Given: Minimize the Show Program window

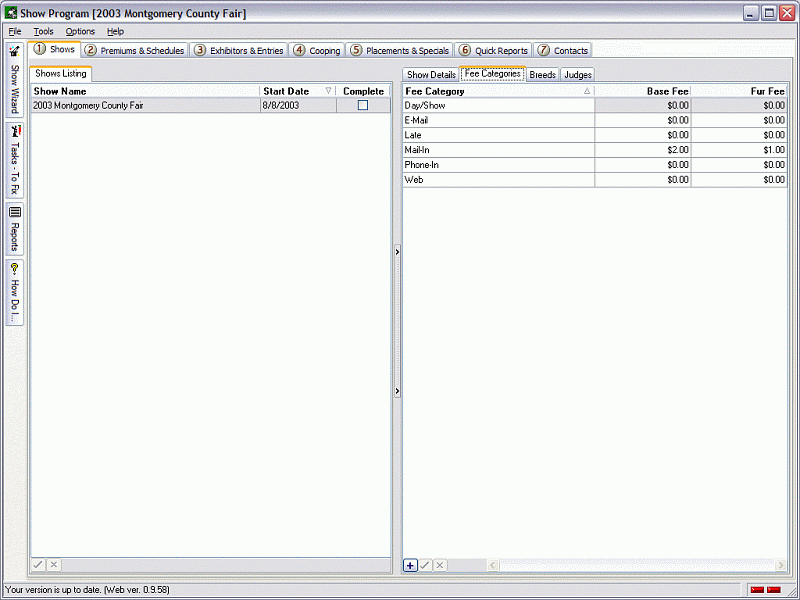Looking at the screenshot, I should point(751,13).
